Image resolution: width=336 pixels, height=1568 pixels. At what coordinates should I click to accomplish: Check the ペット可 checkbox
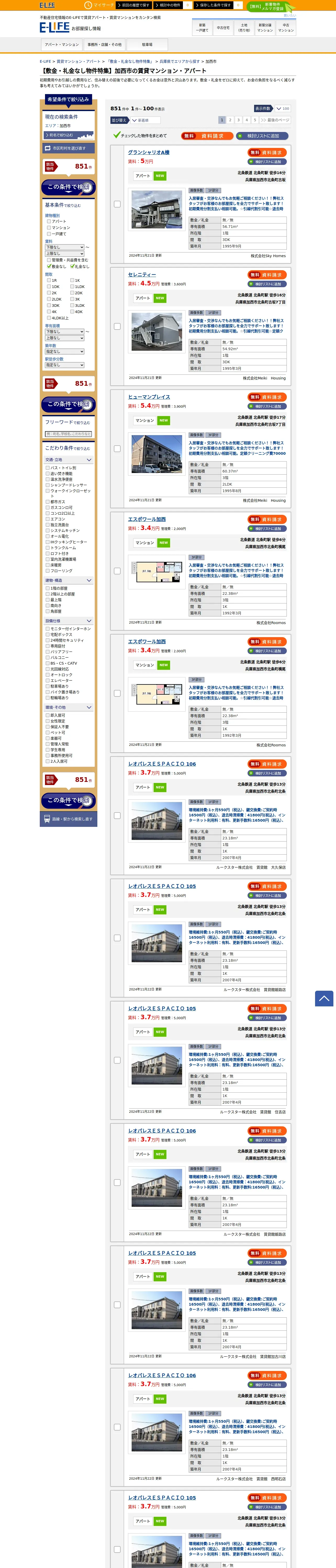(x=48, y=733)
